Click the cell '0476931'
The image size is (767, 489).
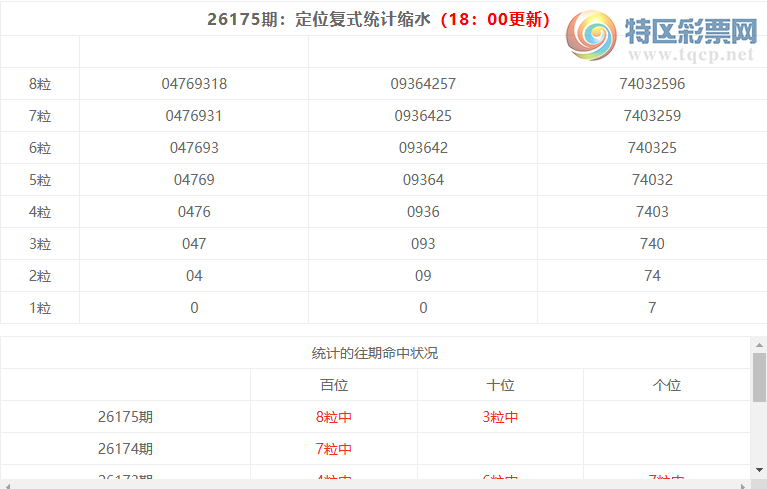194,116
